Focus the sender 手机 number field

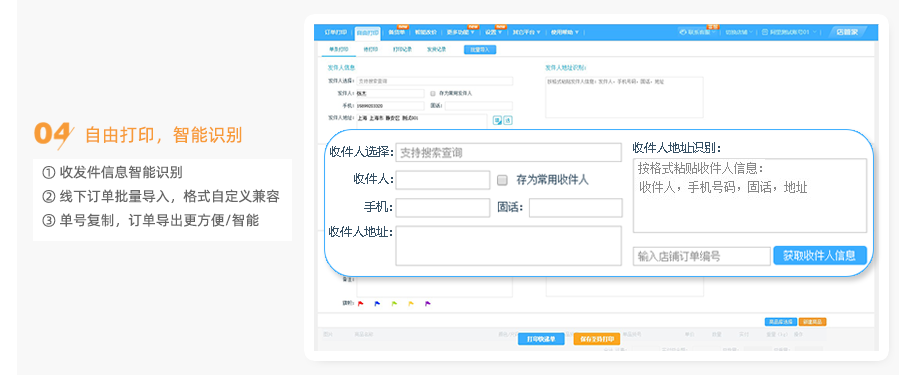pyautogui.click(x=390, y=106)
